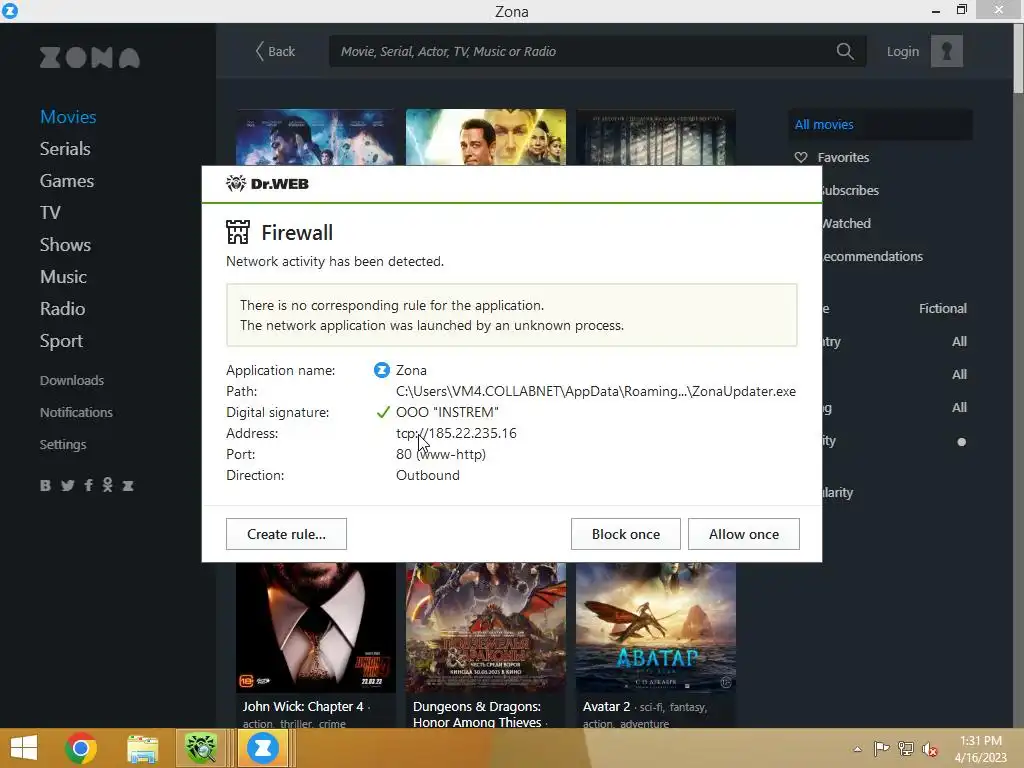Click the Avatar 2 title text

(x=607, y=707)
